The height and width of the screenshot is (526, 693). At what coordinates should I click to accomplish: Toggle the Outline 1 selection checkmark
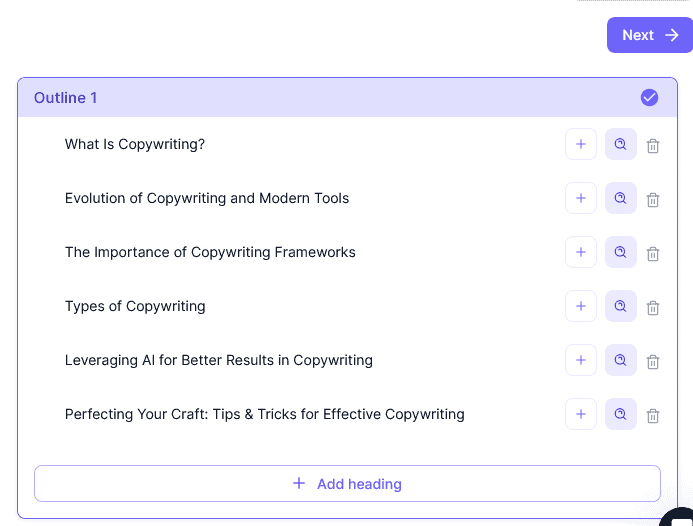tap(649, 98)
